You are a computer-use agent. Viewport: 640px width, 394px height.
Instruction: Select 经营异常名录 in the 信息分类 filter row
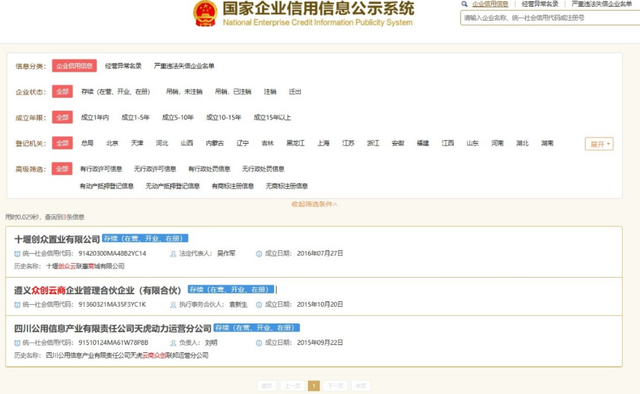click(x=123, y=66)
